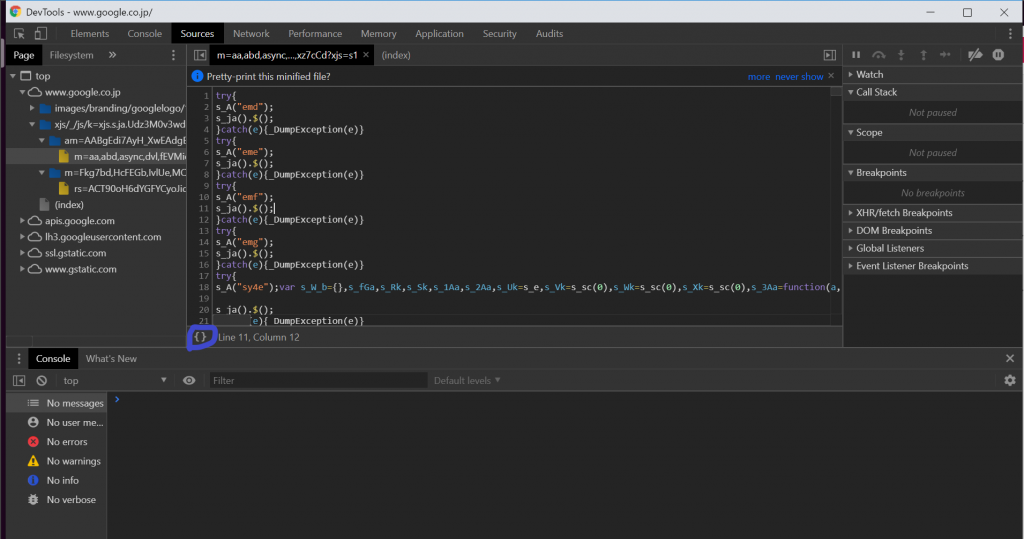Expand the ssl.gstatic.com node
The height and width of the screenshot is (539, 1024).
pyautogui.click(x=23, y=253)
